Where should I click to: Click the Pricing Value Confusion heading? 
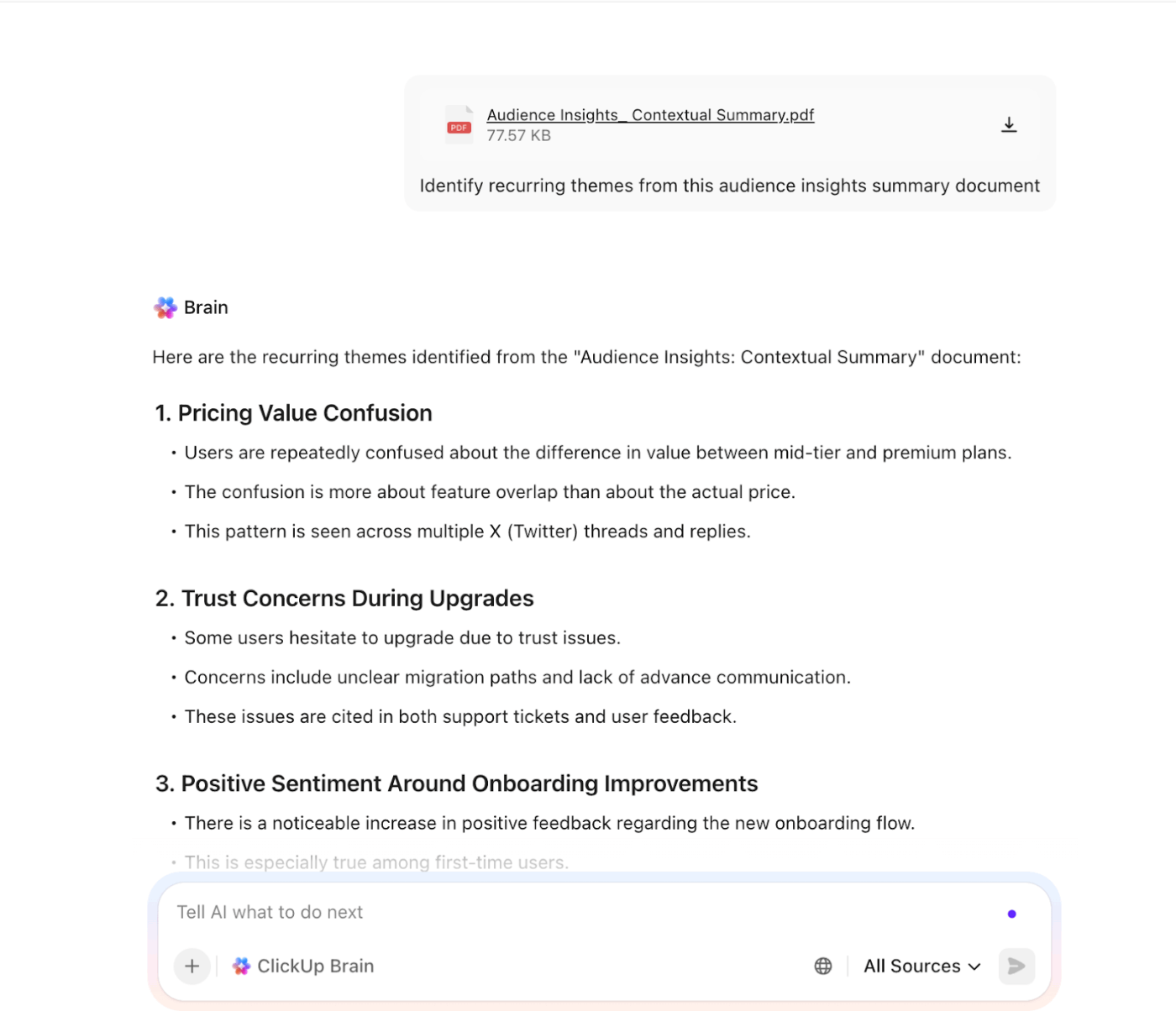292,413
